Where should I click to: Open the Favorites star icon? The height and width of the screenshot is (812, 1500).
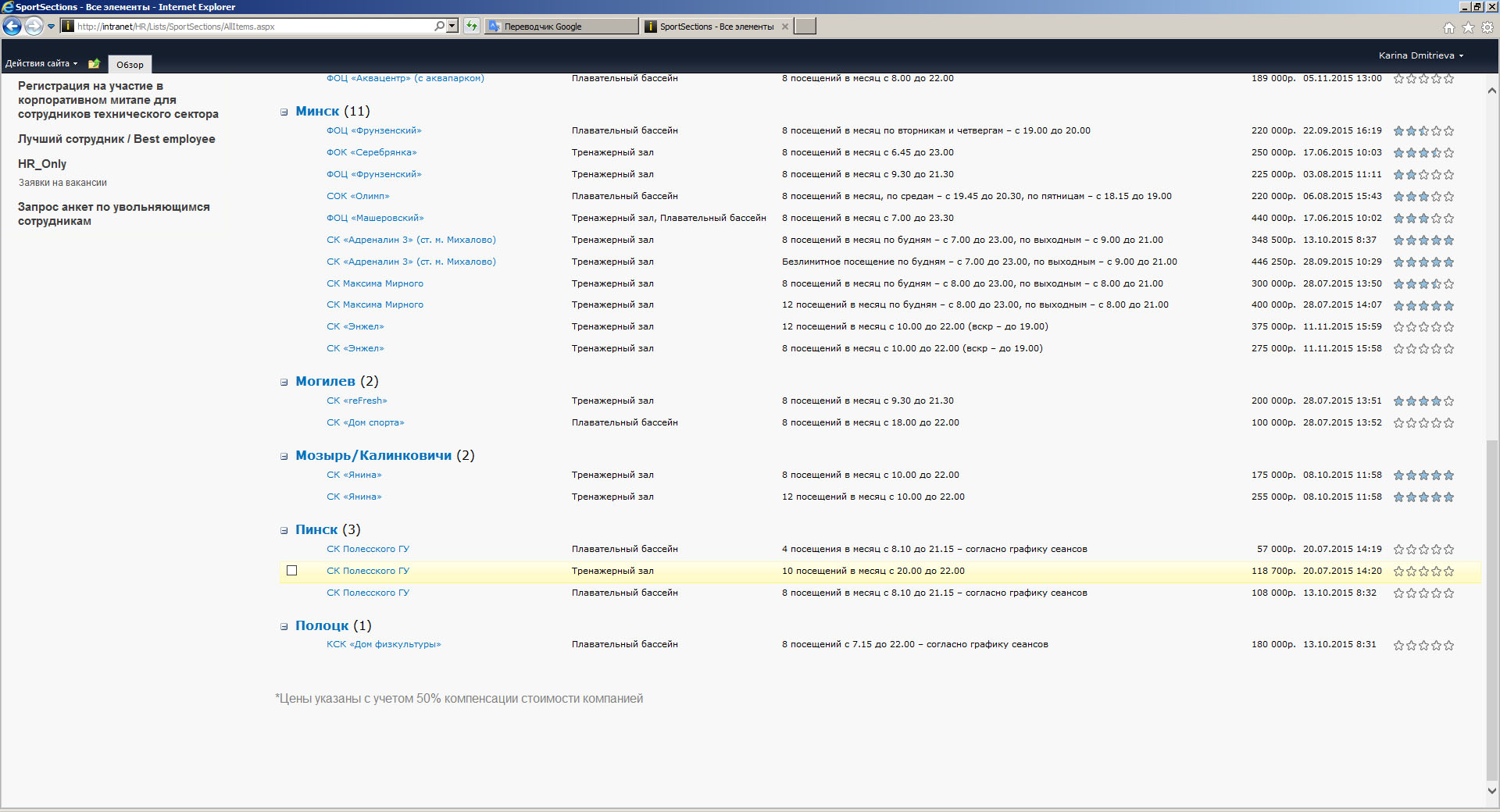coord(1468,27)
